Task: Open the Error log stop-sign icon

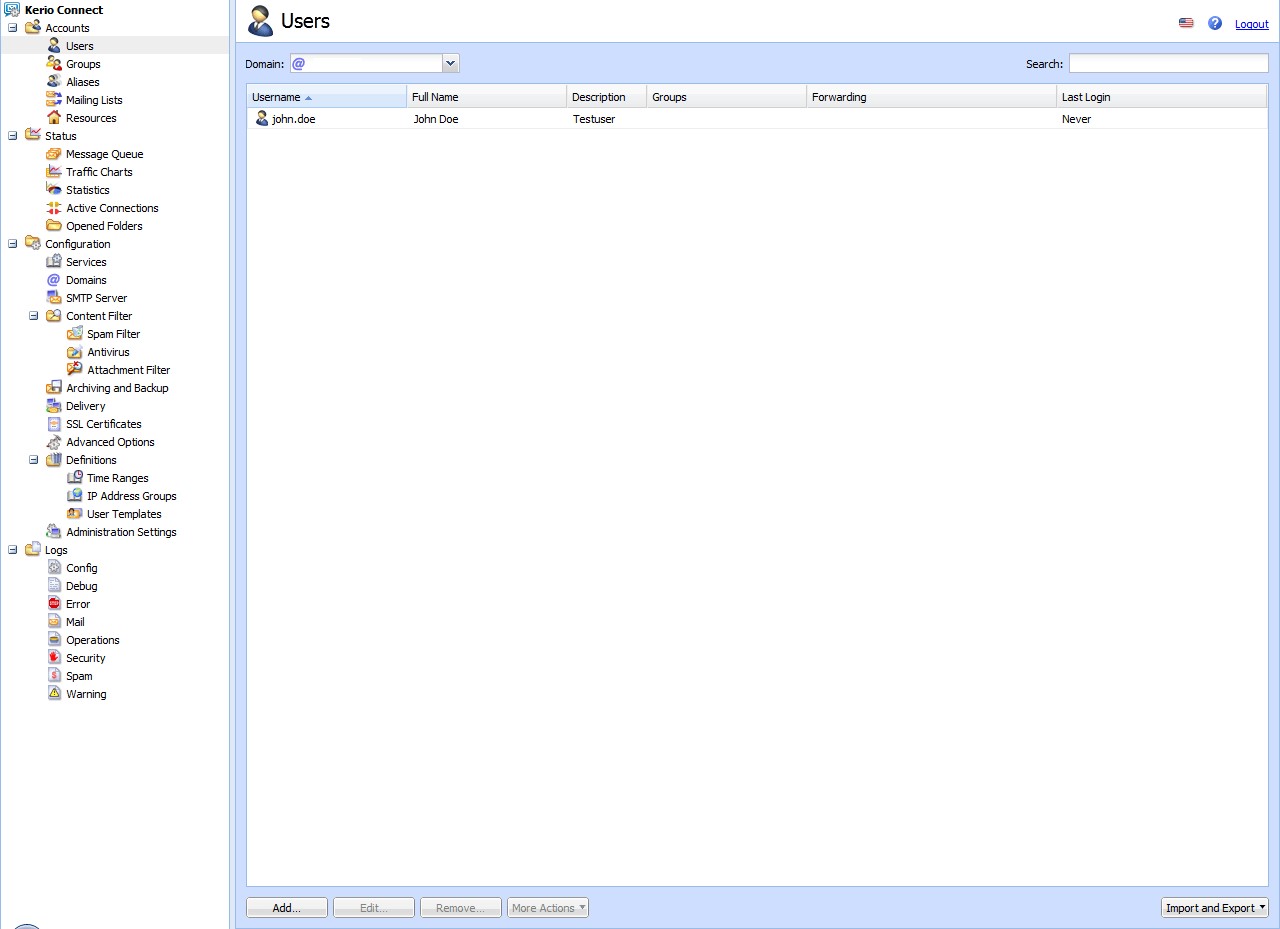Action: 54,604
